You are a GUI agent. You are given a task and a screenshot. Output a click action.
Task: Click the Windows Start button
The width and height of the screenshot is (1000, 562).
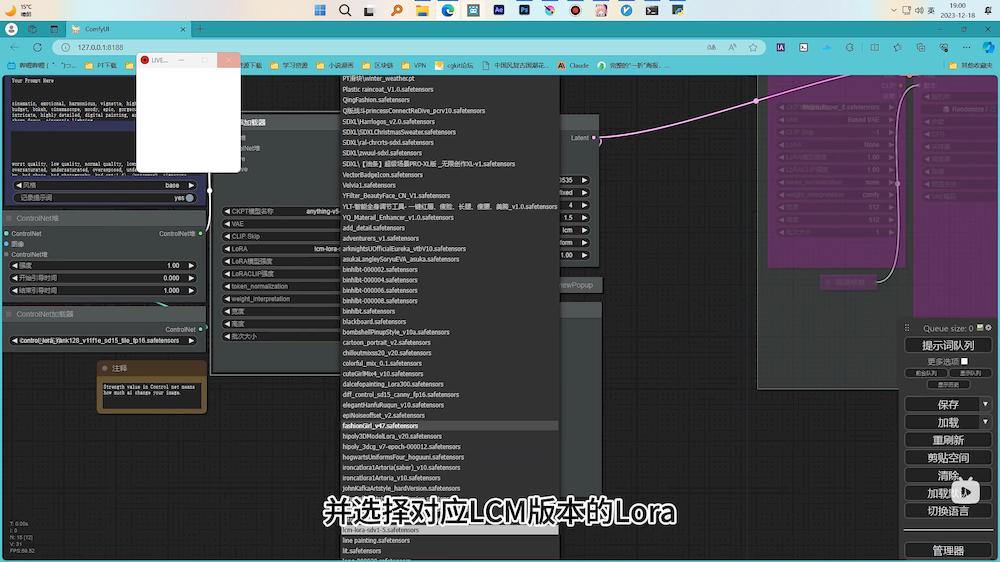click(x=320, y=10)
